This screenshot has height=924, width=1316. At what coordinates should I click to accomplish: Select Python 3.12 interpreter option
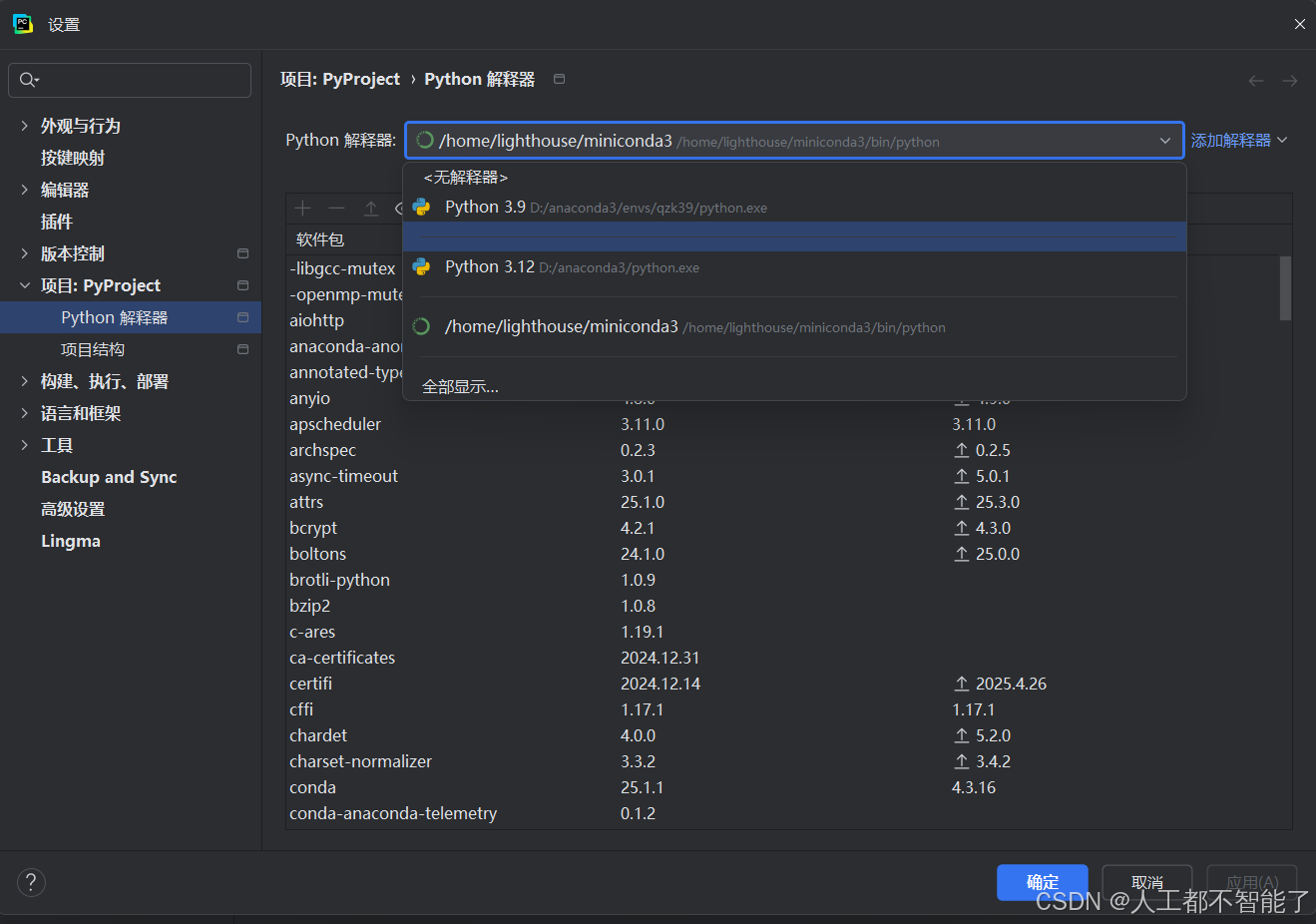click(x=489, y=267)
